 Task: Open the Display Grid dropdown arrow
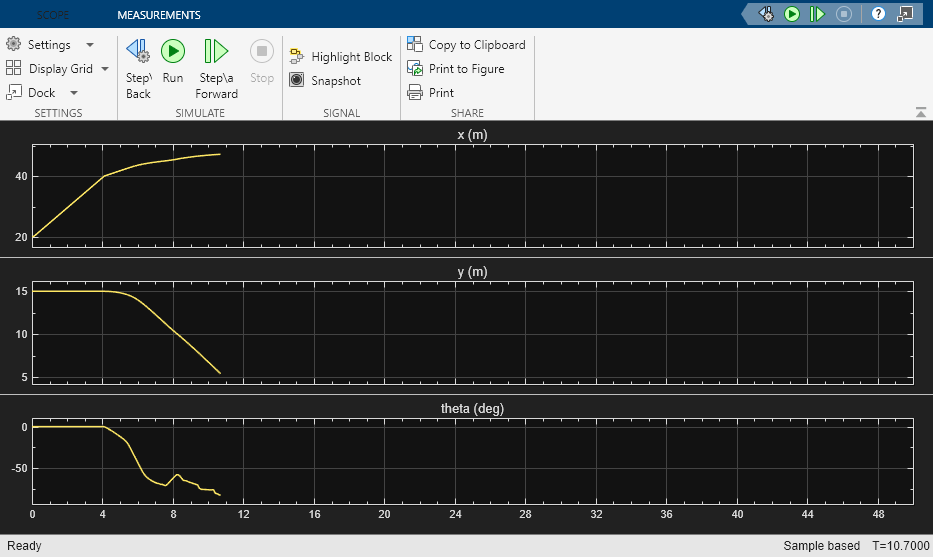coord(105,68)
